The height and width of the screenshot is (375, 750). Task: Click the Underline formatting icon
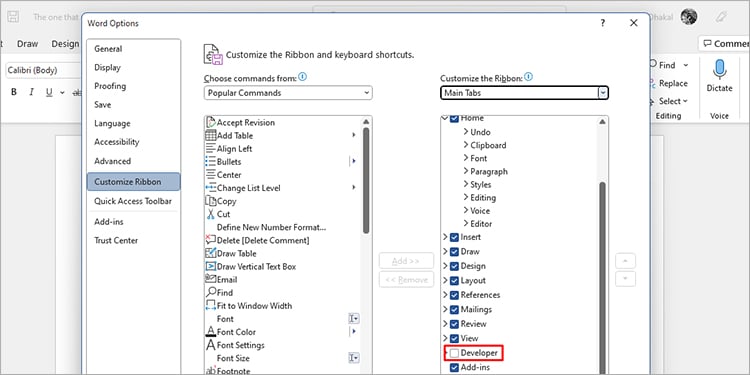pyautogui.click(x=49, y=92)
